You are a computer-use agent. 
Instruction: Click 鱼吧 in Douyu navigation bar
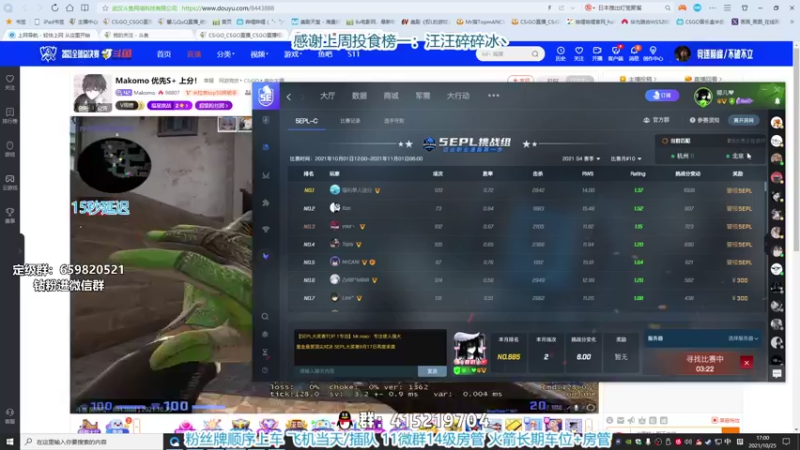[x=325, y=54]
